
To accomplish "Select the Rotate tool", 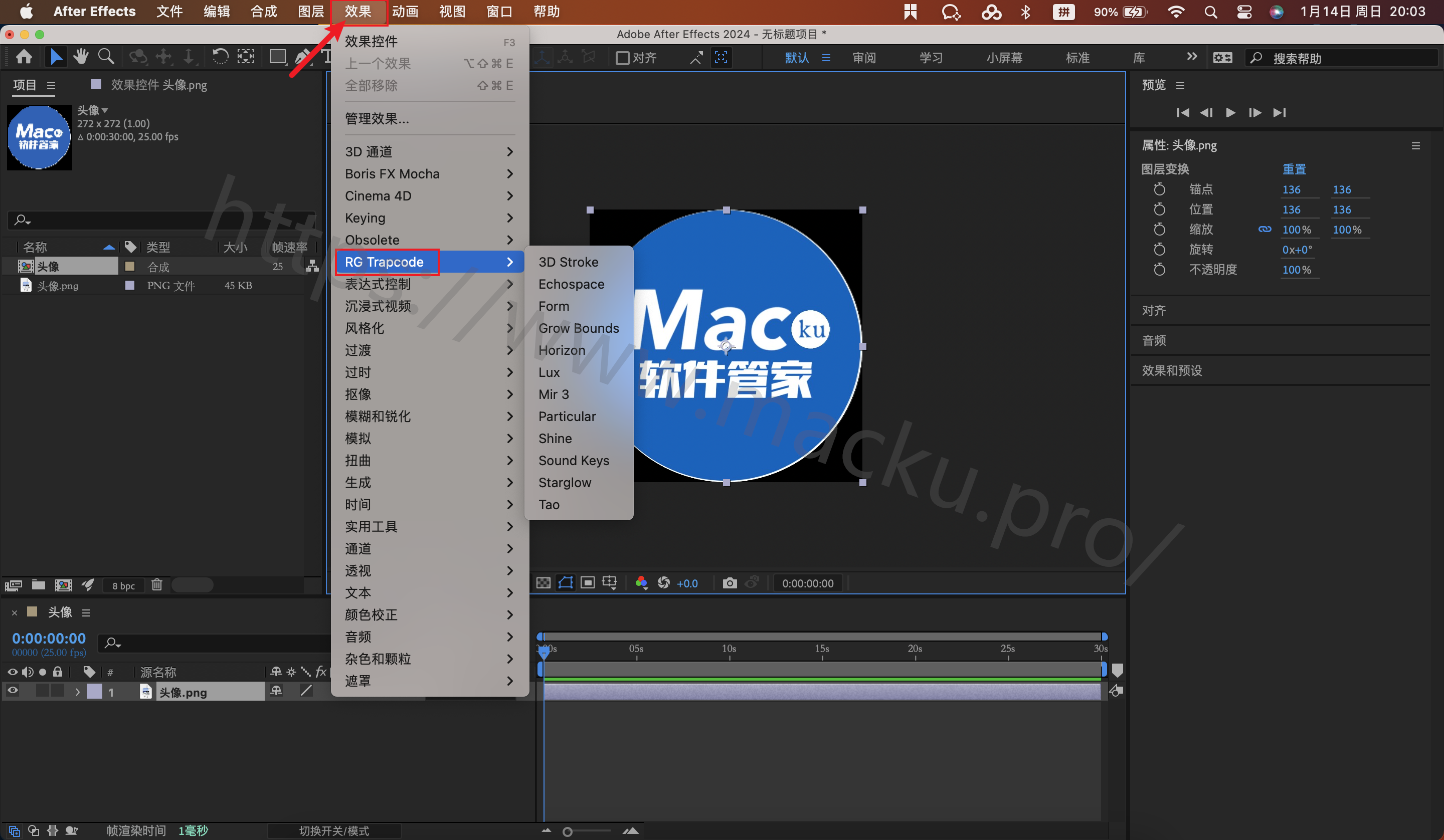I will [220, 57].
